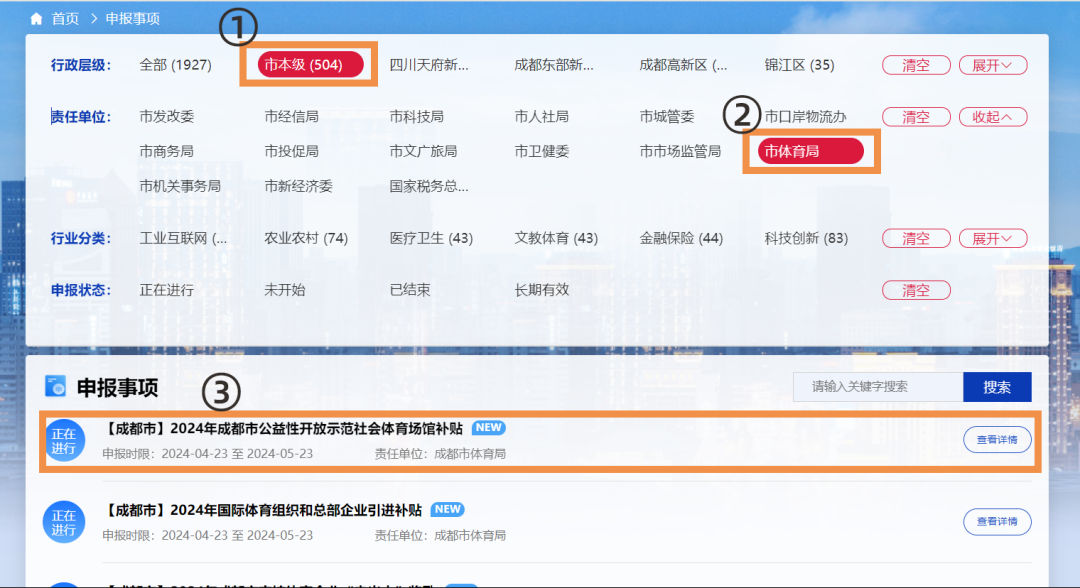Click the blue 搜索 button

point(997,386)
